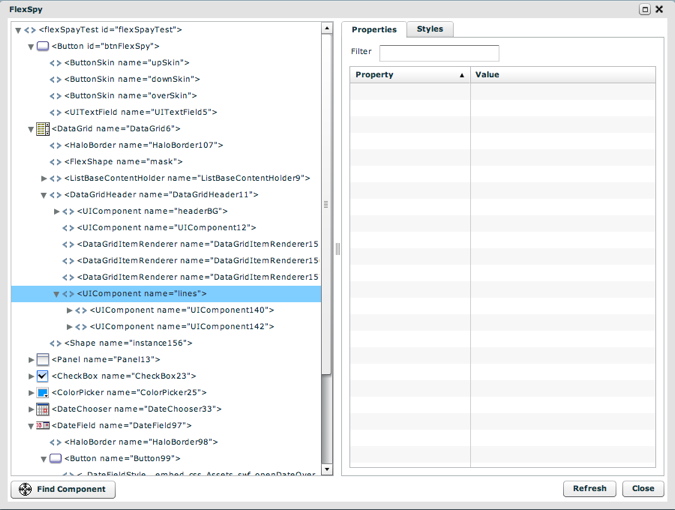The width and height of the screenshot is (675, 510).
Task: Click the Button icon beside btnFlexSpy
Action: [x=43, y=46]
